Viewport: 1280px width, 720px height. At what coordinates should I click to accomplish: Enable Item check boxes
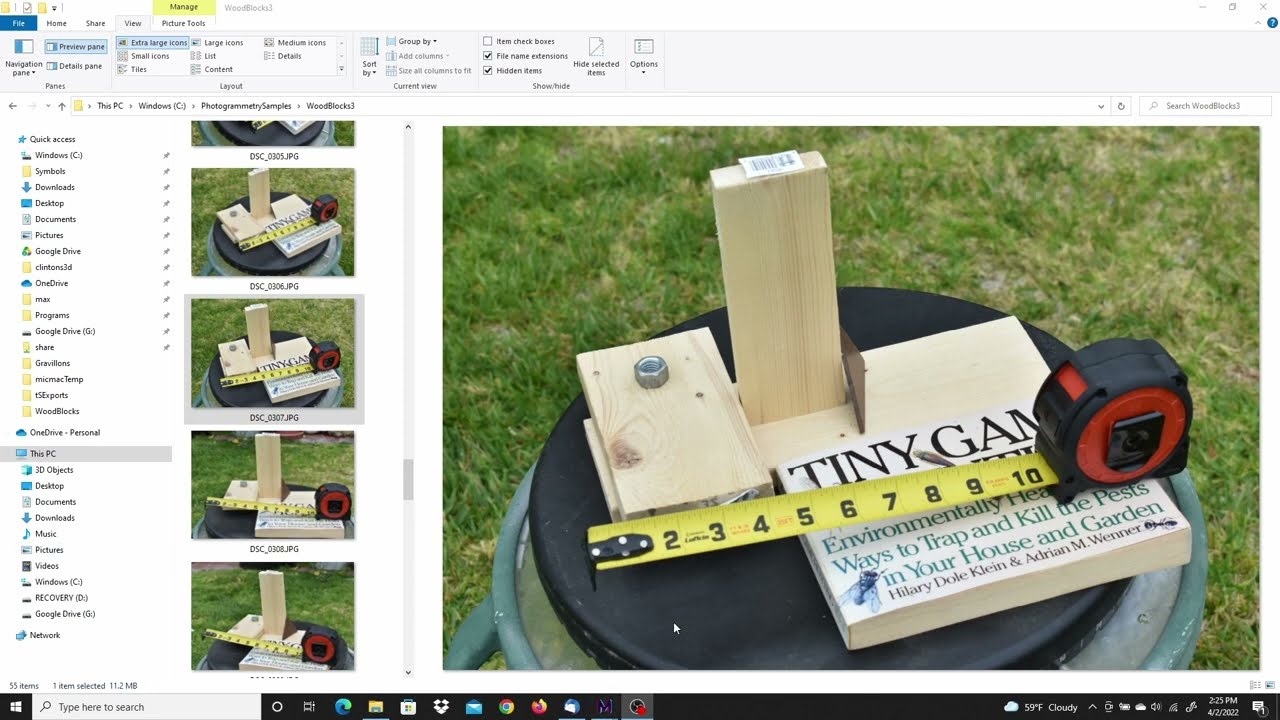[x=488, y=41]
